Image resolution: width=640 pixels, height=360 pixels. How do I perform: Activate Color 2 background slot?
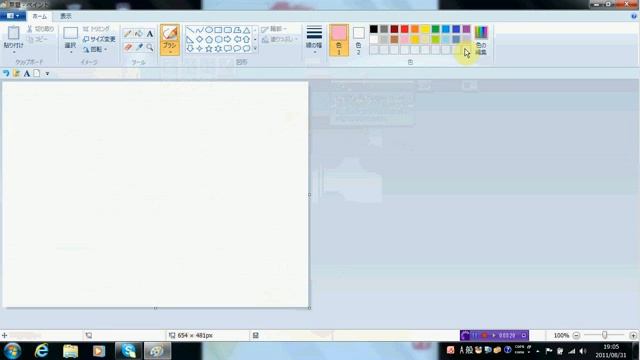coord(358,40)
